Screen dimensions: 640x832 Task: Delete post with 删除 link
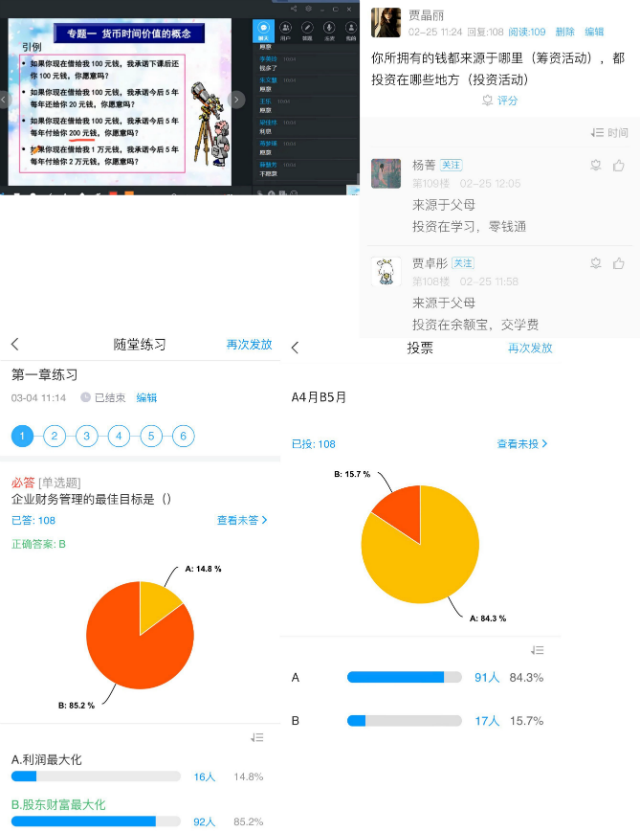click(565, 32)
